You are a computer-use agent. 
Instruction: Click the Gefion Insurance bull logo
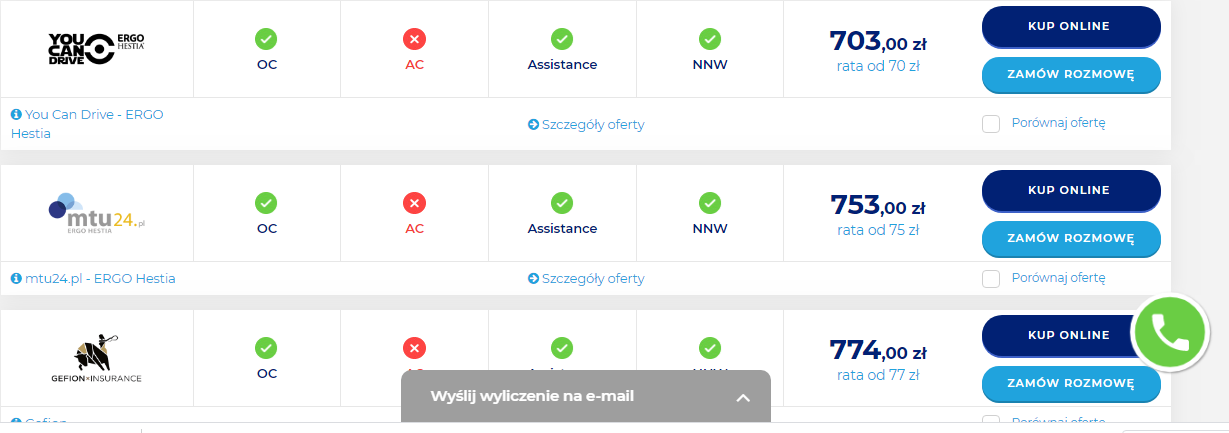(96, 357)
